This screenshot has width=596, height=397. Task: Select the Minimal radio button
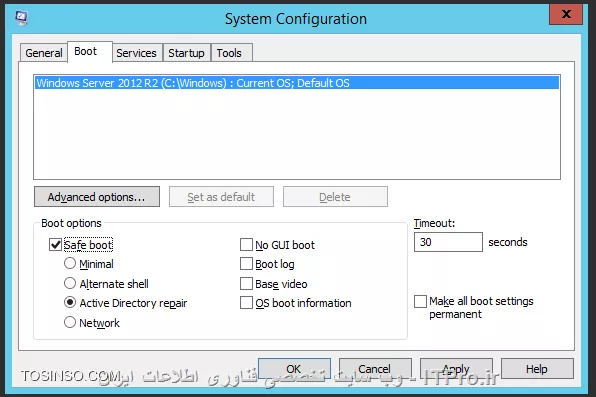coord(70,263)
